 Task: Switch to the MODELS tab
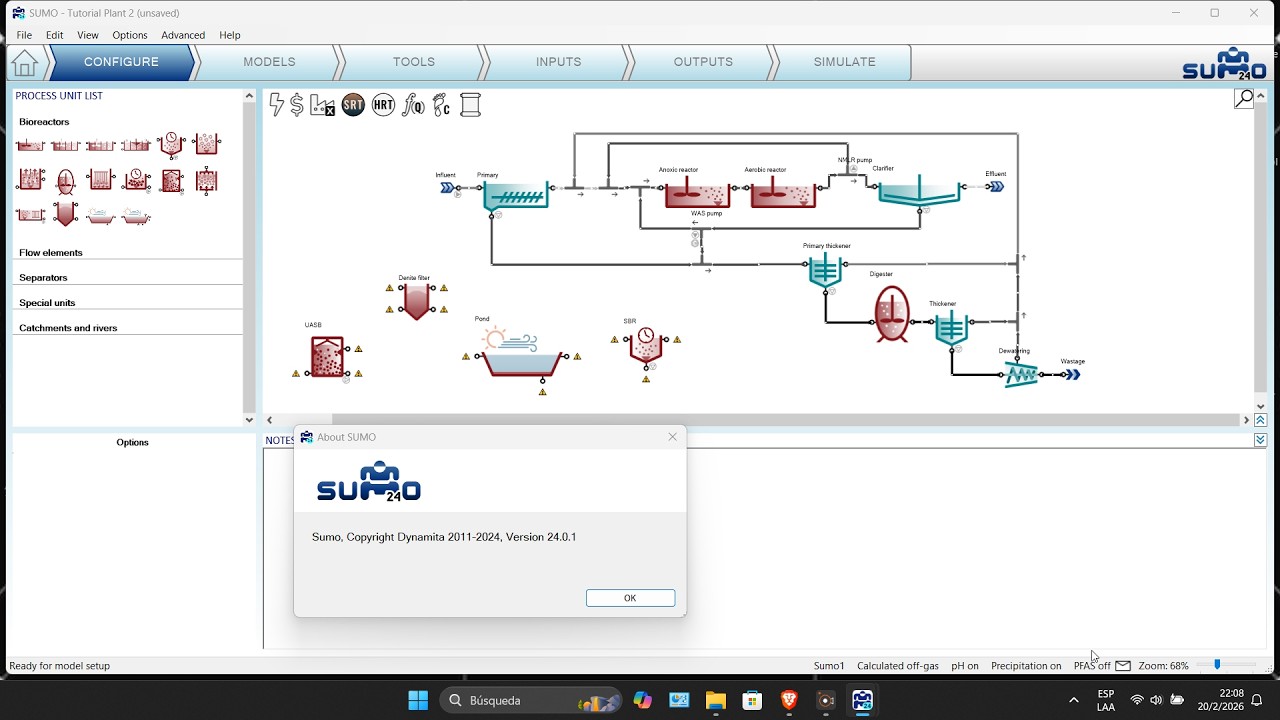tap(269, 62)
